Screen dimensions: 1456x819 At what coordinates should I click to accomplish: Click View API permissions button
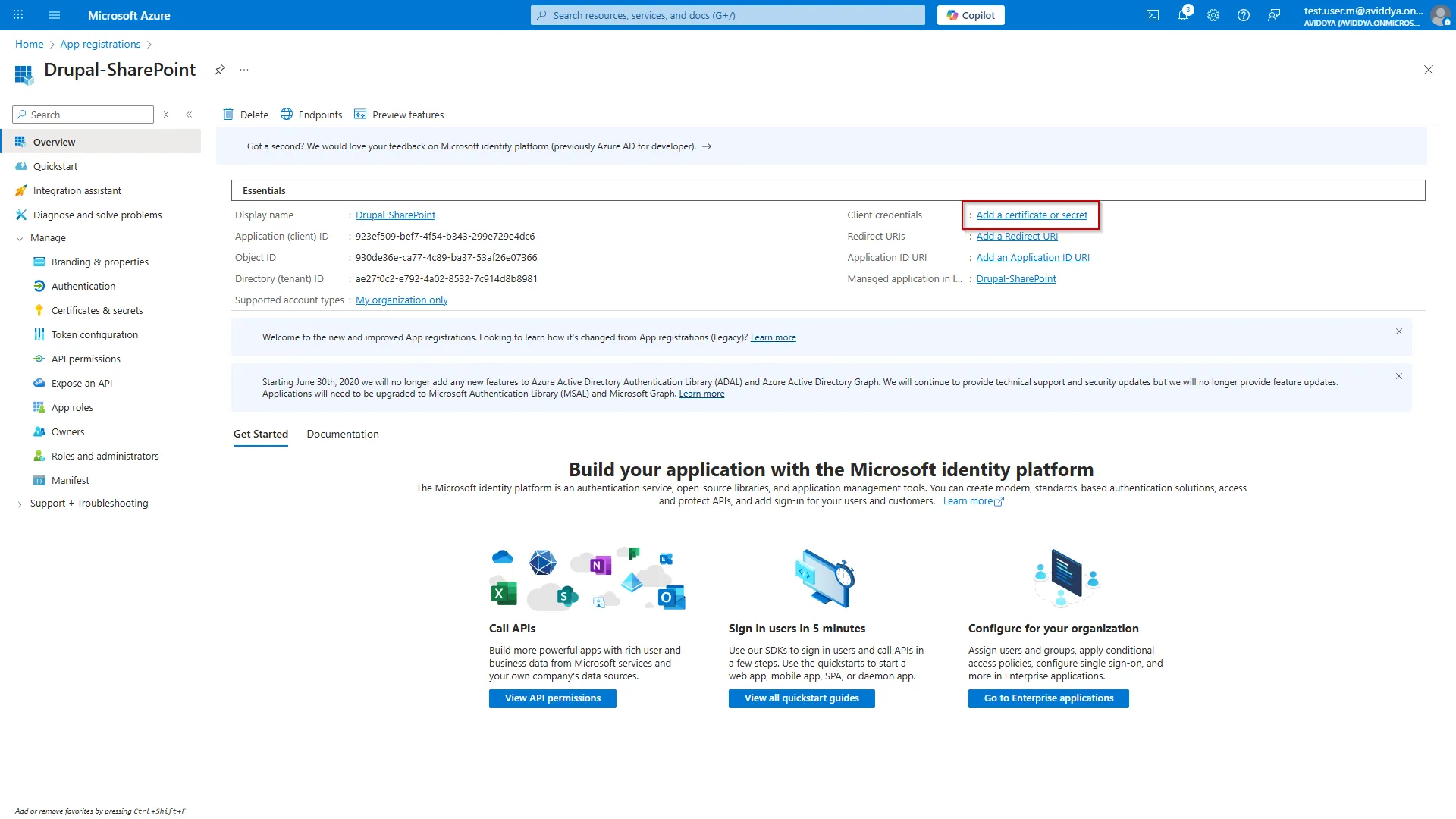tap(553, 698)
